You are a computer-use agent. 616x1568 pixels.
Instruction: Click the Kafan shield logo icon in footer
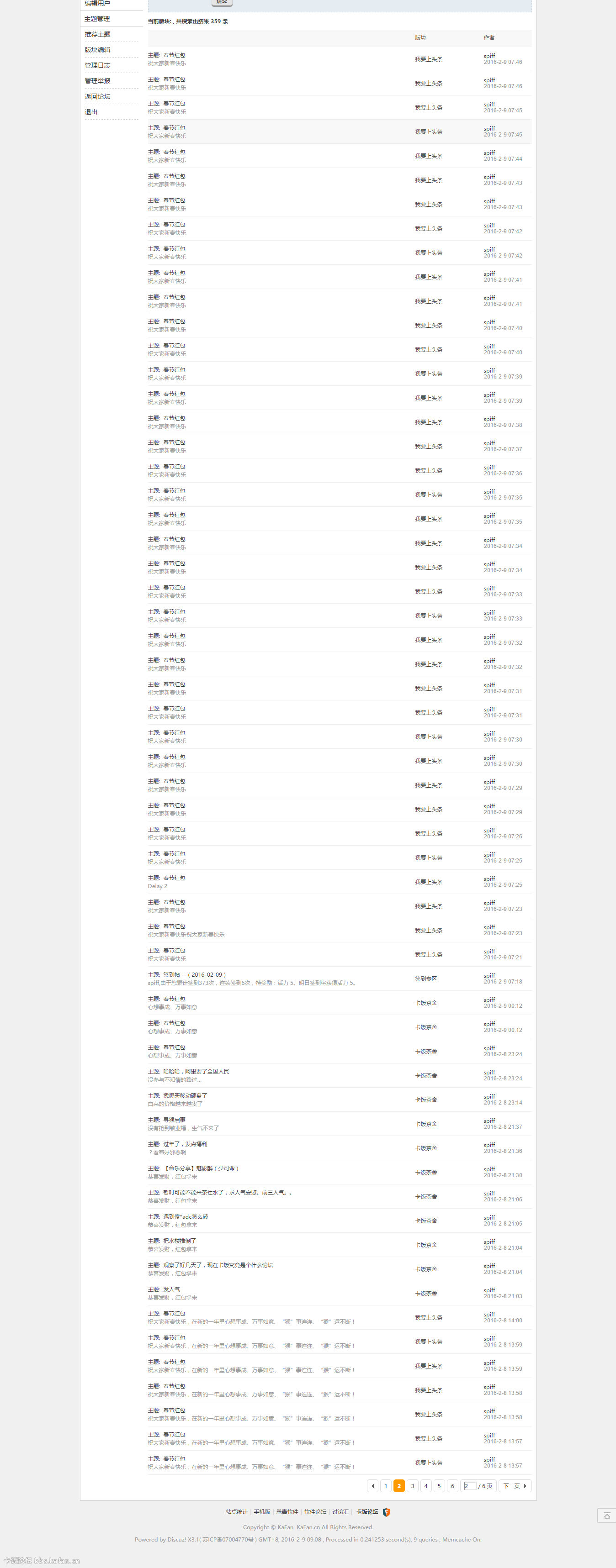386,1512
